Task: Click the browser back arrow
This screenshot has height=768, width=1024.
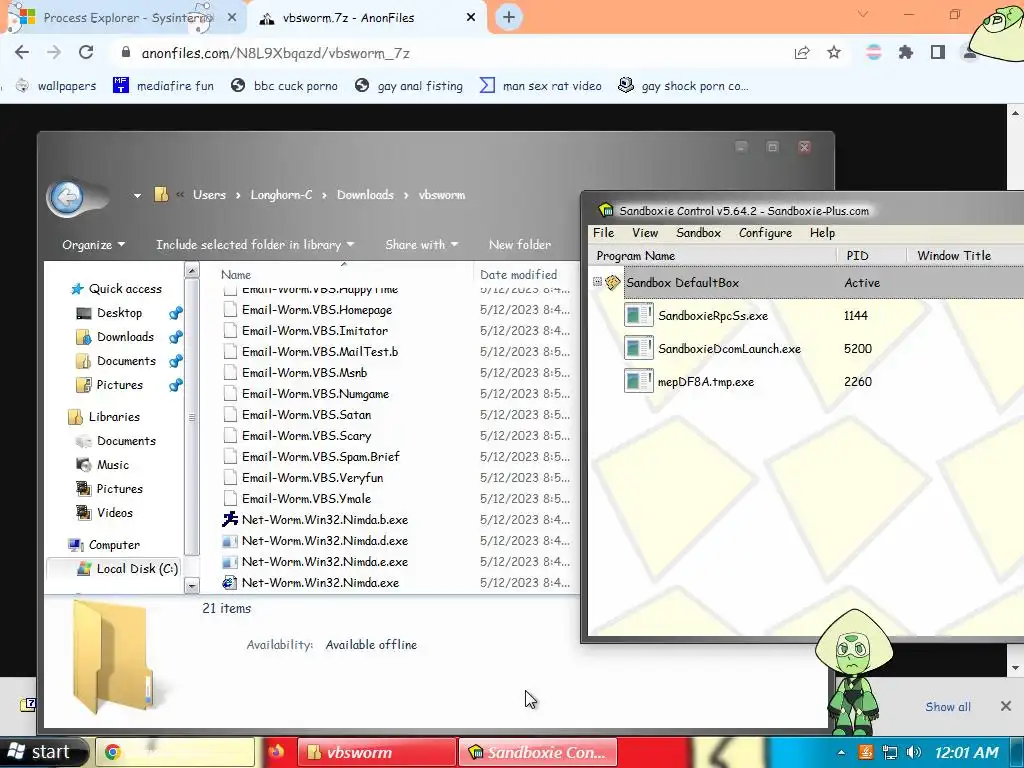Action: tap(22, 53)
